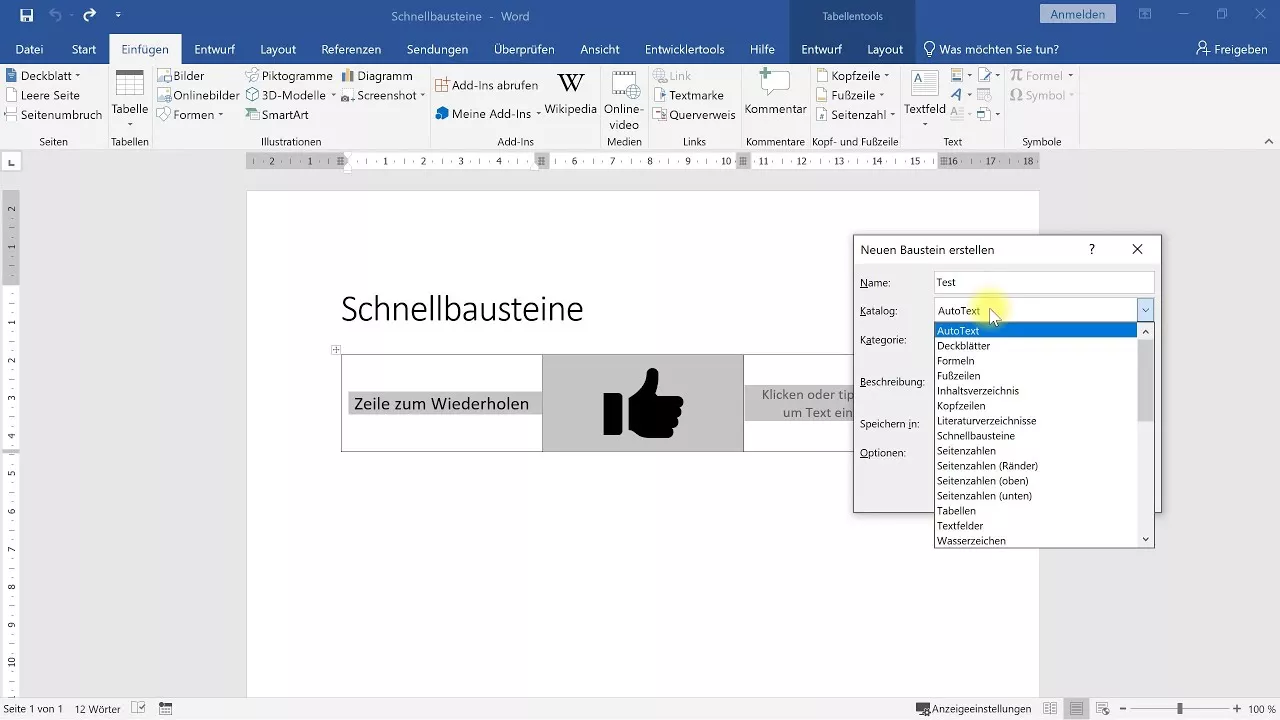The height and width of the screenshot is (720, 1280).
Task: Insert a Diagramm chart
Action: [x=378, y=75]
